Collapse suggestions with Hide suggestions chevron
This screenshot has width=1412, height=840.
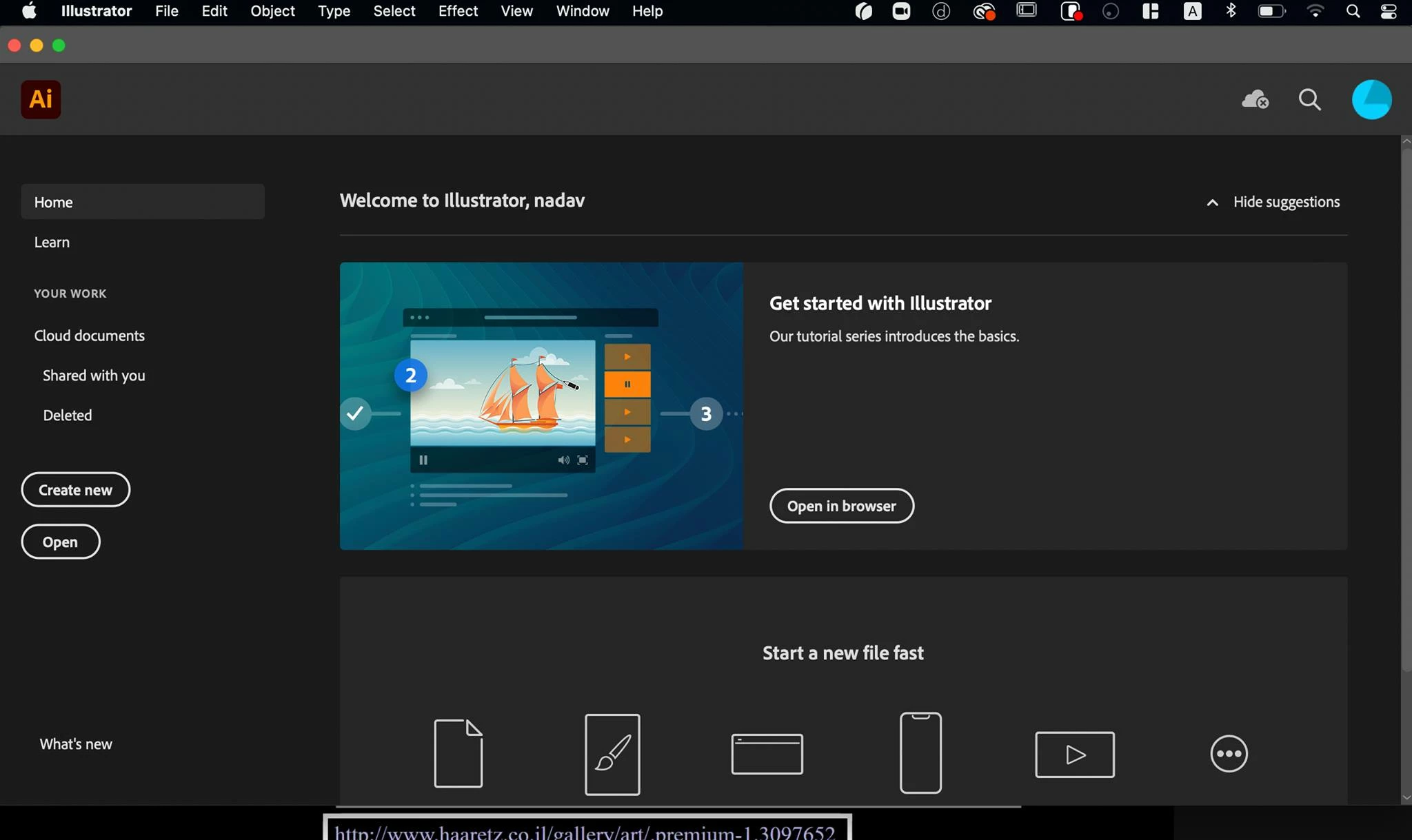(1212, 203)
